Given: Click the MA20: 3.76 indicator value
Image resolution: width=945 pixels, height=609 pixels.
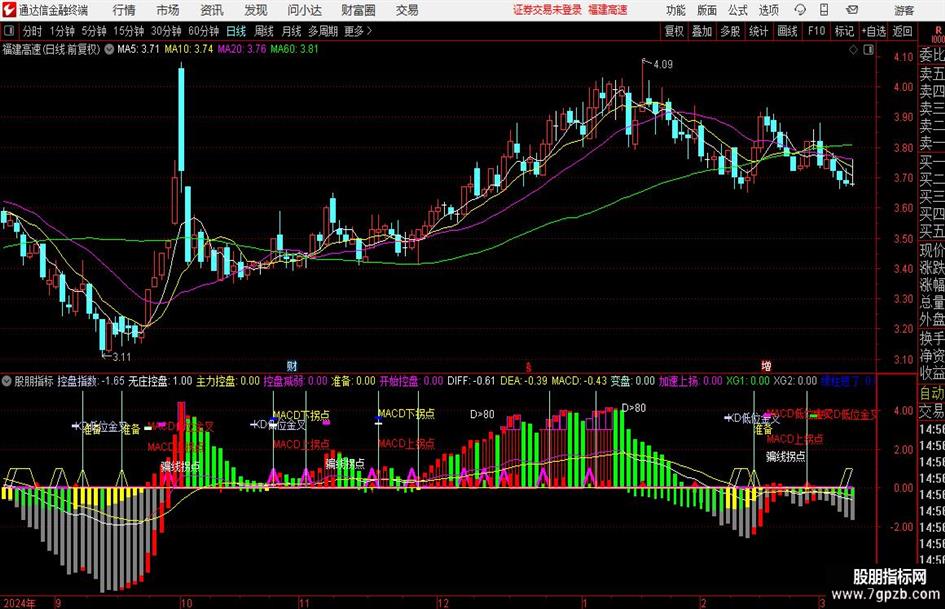Looking at the screenshot, I should (242, 49).
